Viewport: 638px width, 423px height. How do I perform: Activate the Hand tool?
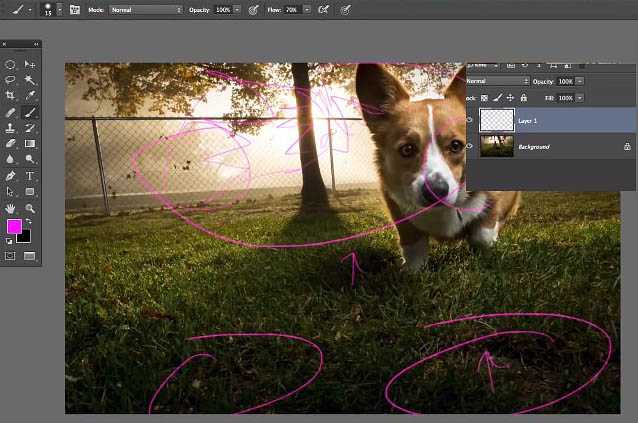10,207
